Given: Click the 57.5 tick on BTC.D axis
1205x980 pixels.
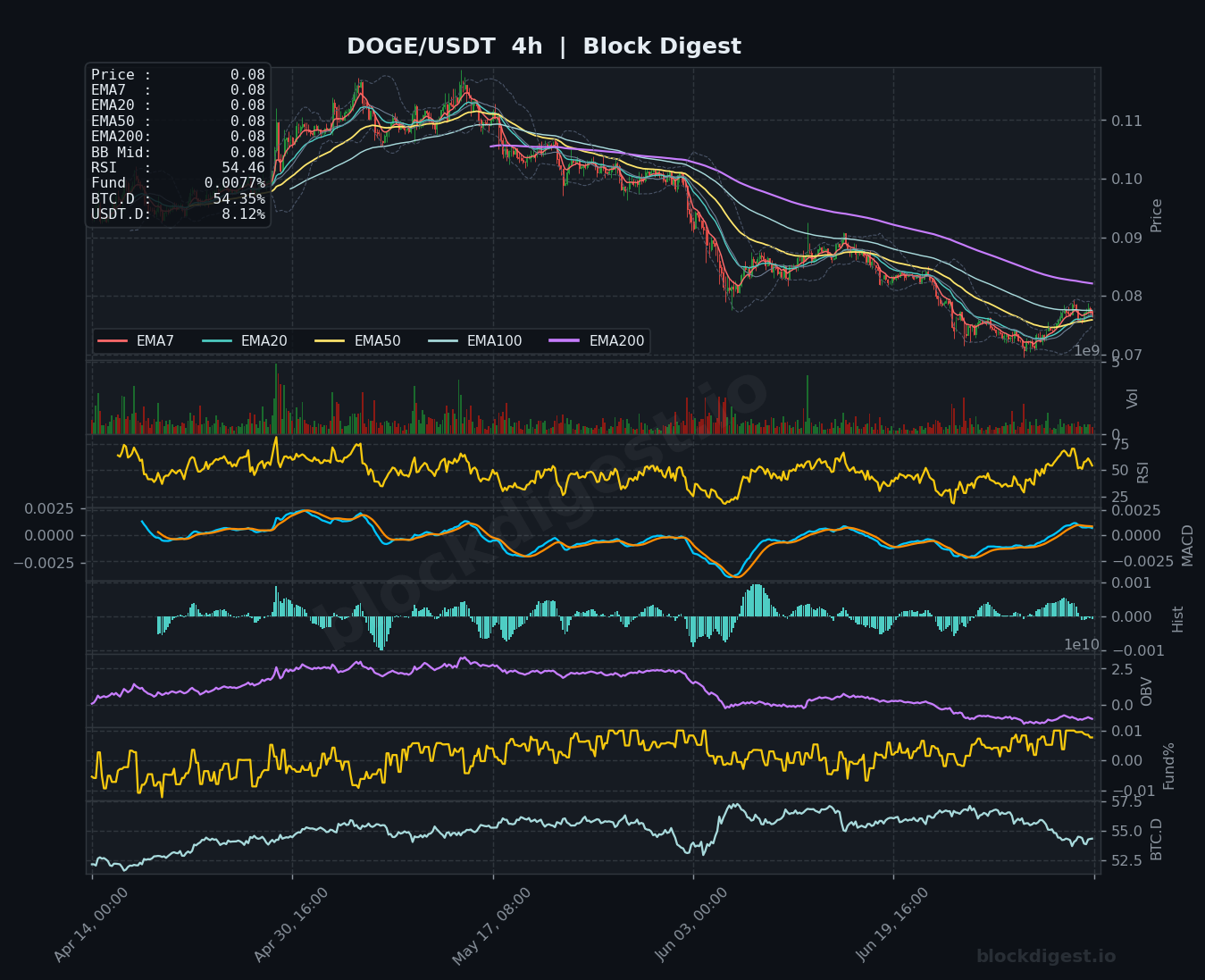Looking at the screenshot, I should point(1126,802).
